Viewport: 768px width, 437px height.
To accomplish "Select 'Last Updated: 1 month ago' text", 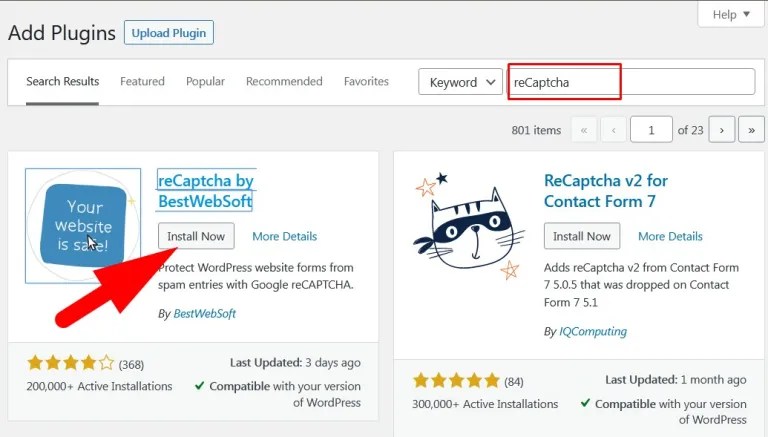I will [675, 380].
